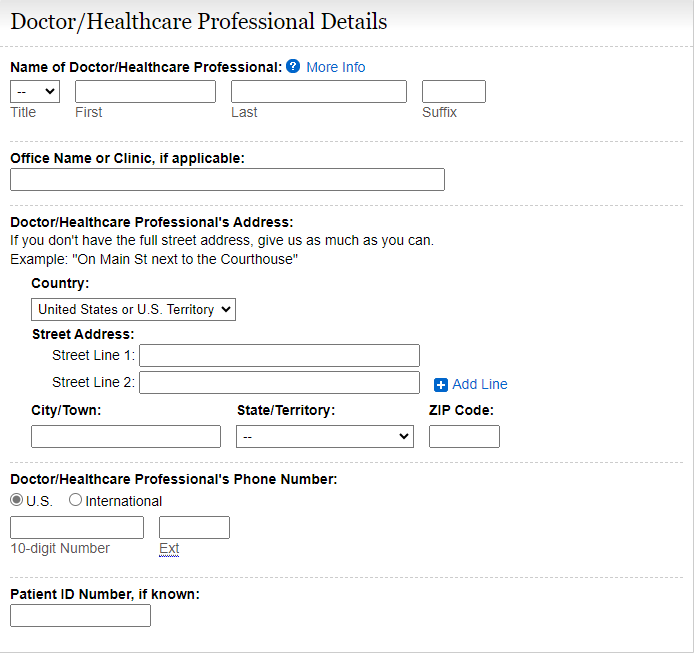
Task: Expand the State/Territory dropdown
Action: click(x=325, y=436)
